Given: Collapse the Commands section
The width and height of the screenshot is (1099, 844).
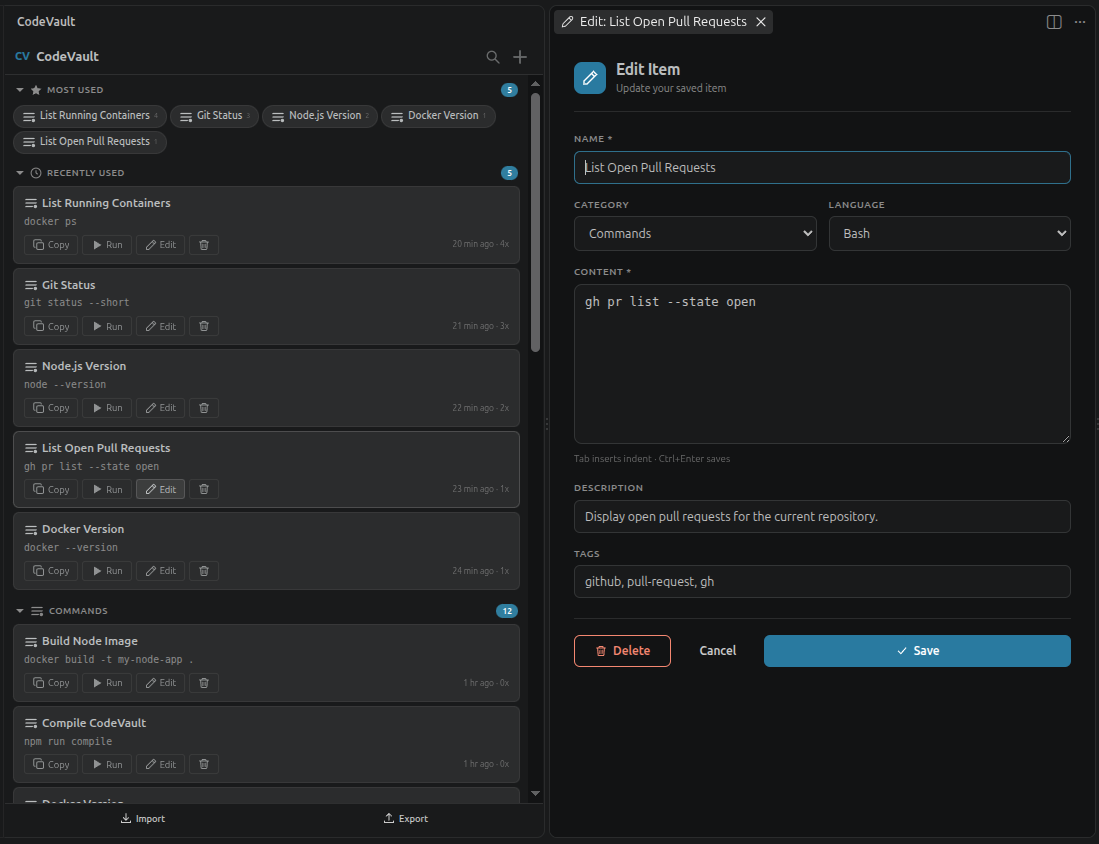Looking at the screenshot, I should click(20, 611).
